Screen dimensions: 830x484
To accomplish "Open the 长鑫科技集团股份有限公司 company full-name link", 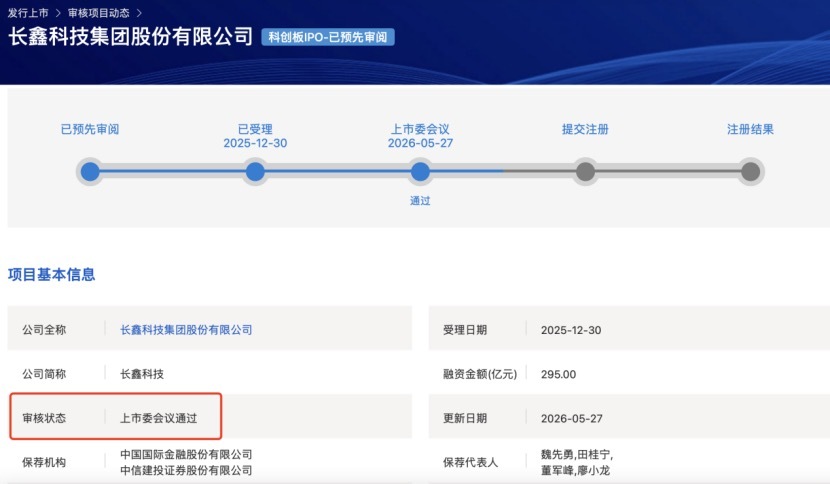I will click(x=186, y=330).
